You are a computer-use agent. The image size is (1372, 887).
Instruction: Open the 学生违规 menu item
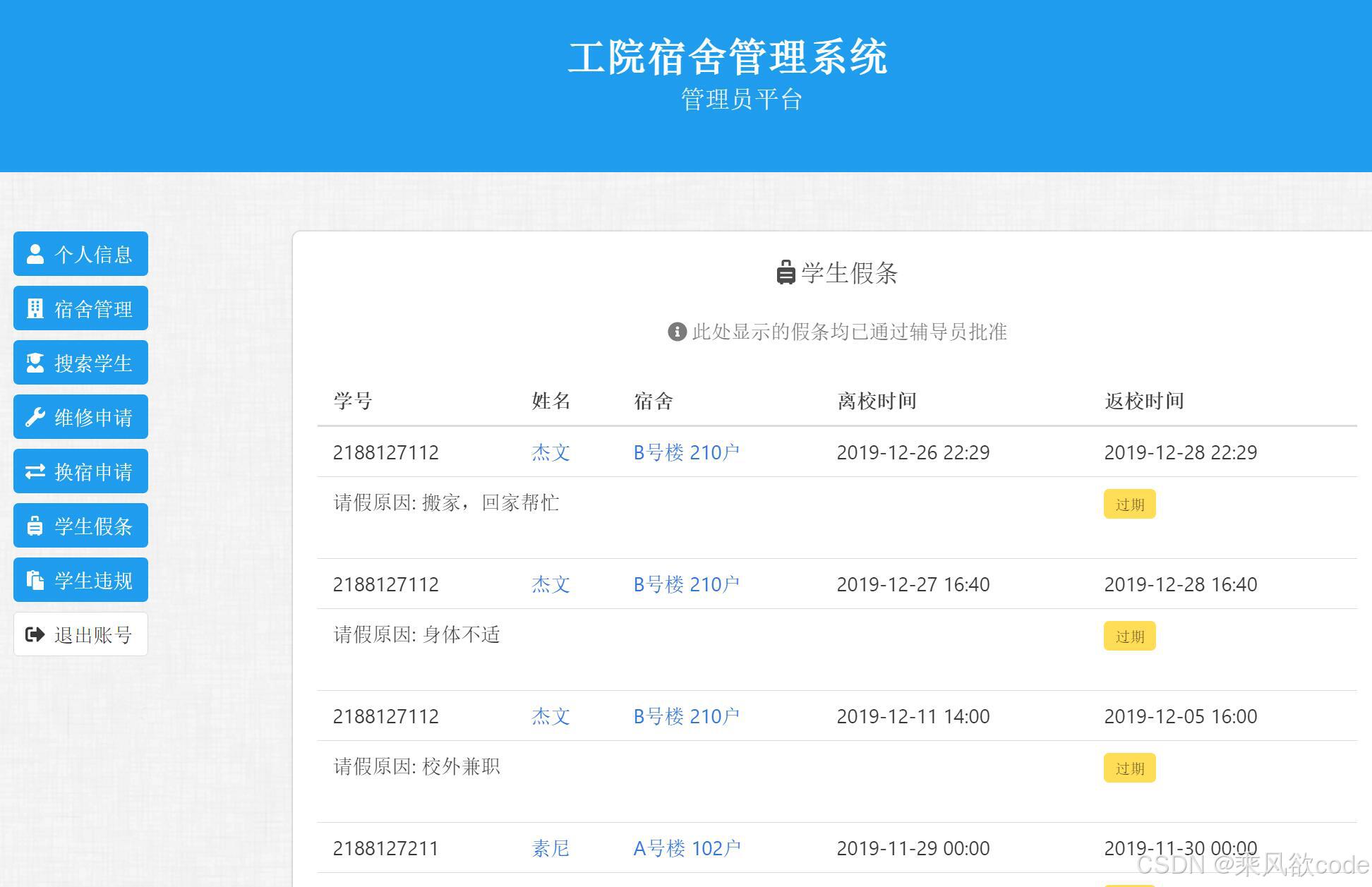coord(80,580)
